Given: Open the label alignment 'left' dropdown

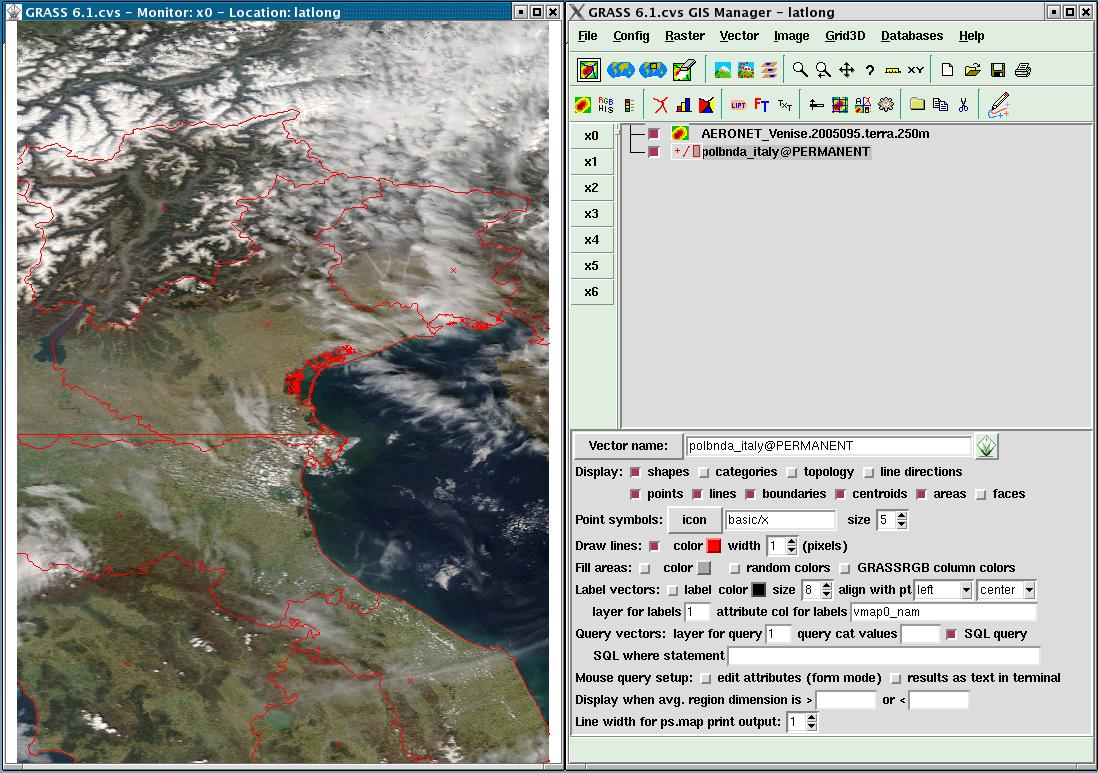Looking at the screenshot, I should pos(965,590).
